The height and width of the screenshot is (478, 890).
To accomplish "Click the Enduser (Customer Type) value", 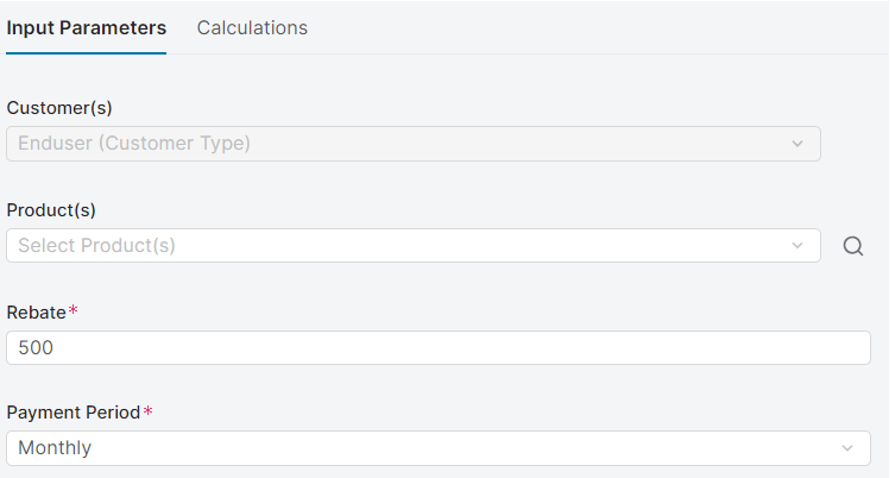I will coord(134,143).
